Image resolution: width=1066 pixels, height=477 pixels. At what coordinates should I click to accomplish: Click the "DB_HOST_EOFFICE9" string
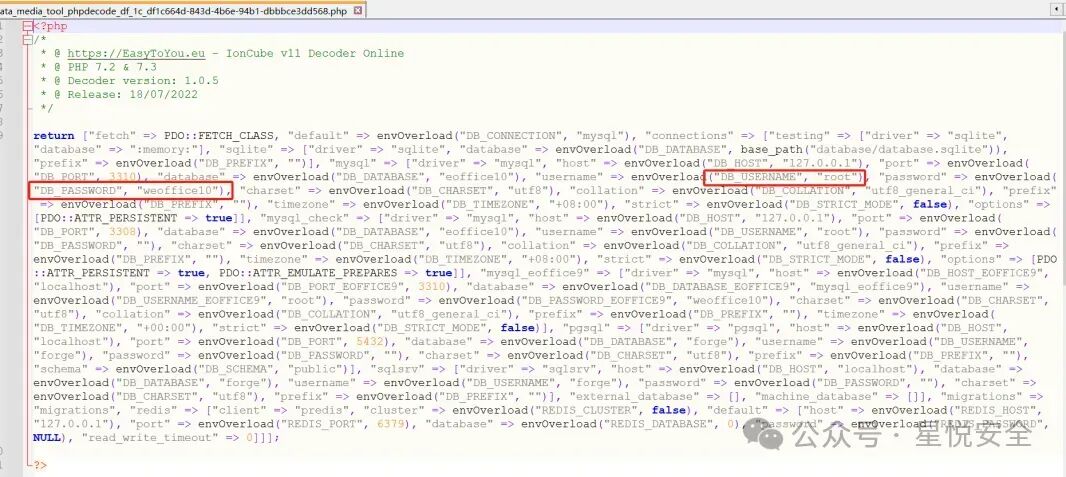[987, 273]
